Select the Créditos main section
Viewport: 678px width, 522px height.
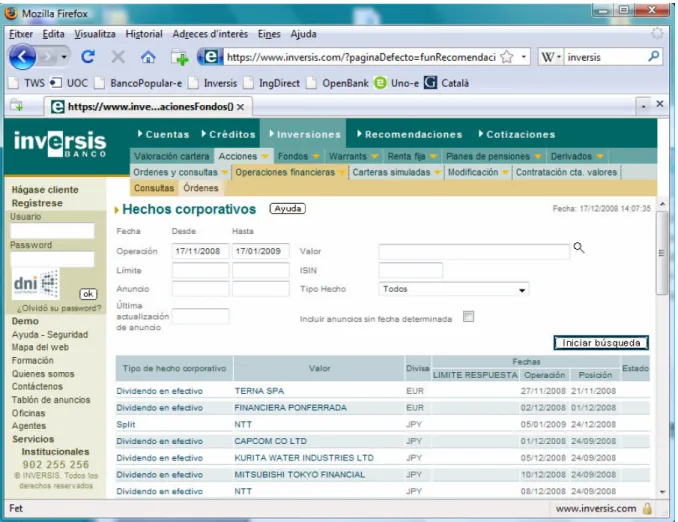tap(228, 135)
